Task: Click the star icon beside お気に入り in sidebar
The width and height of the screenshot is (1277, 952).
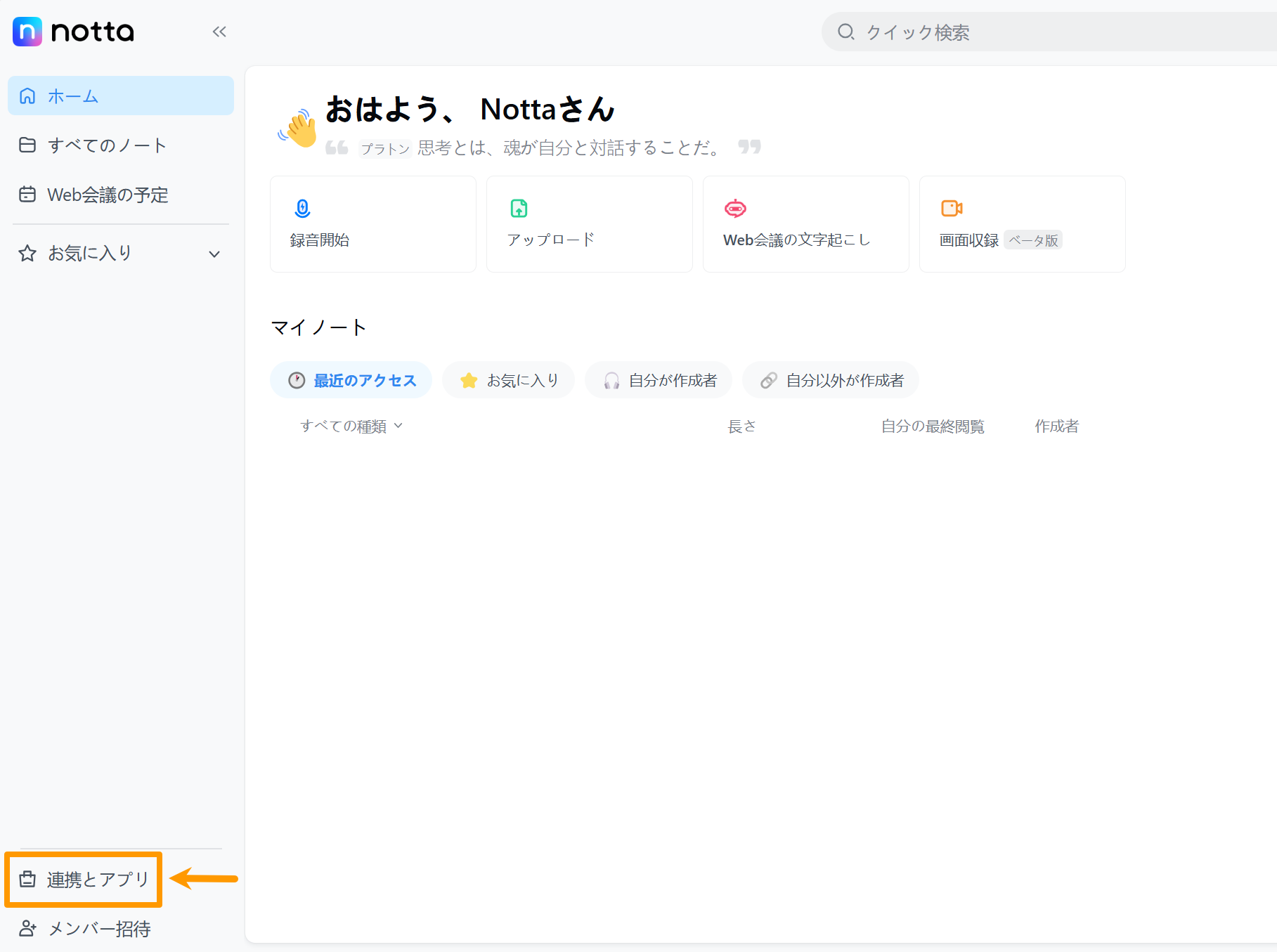Action: [x=27, y=253]
